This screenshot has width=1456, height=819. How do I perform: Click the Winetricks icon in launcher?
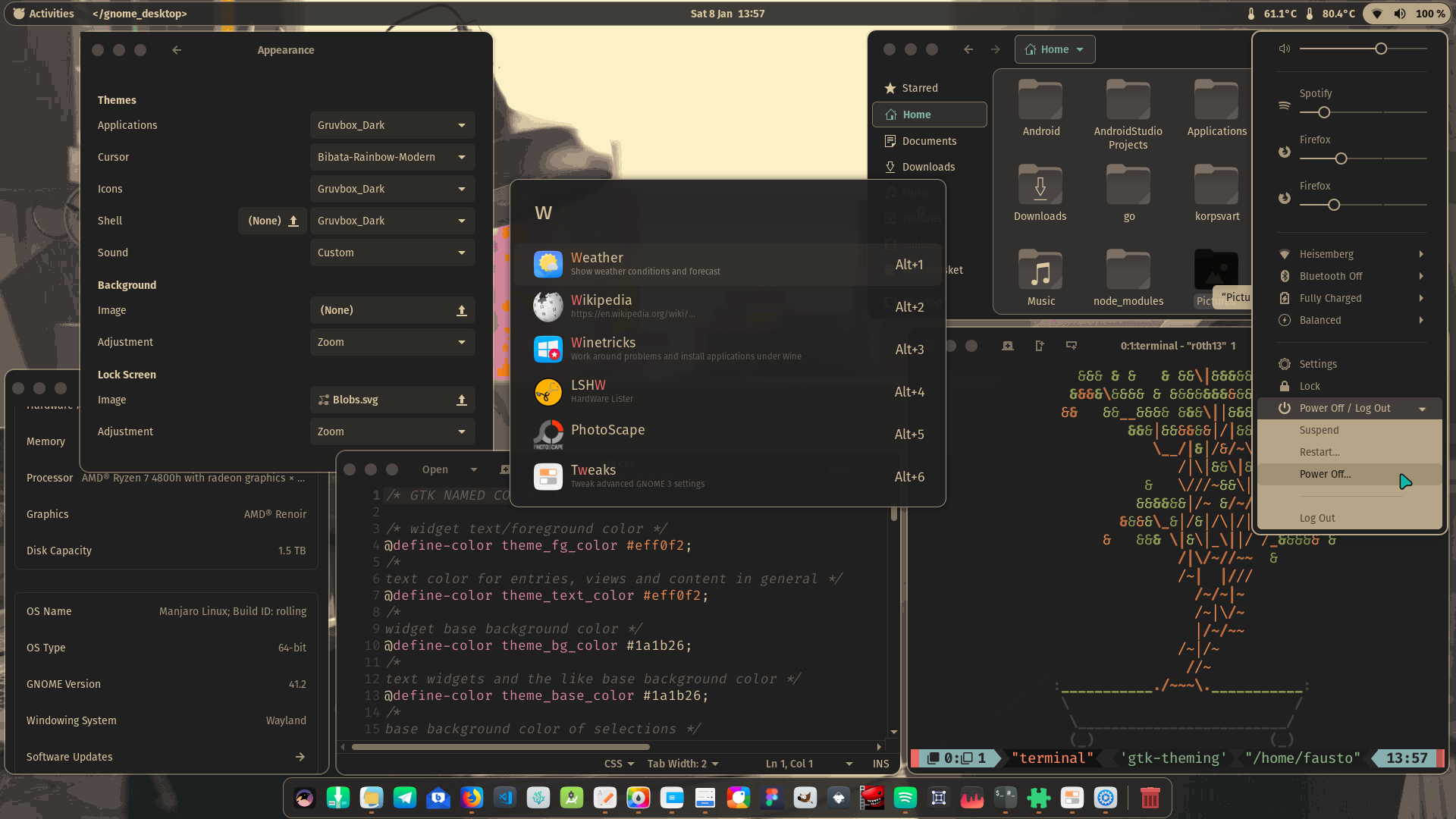[548, 349]
